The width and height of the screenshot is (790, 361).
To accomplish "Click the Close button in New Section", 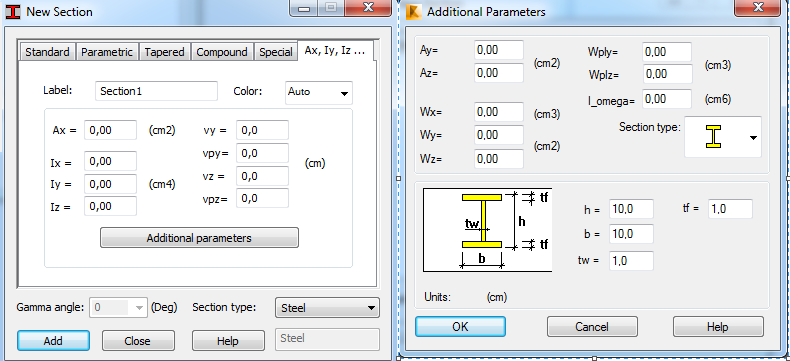I will click(138, 341).
